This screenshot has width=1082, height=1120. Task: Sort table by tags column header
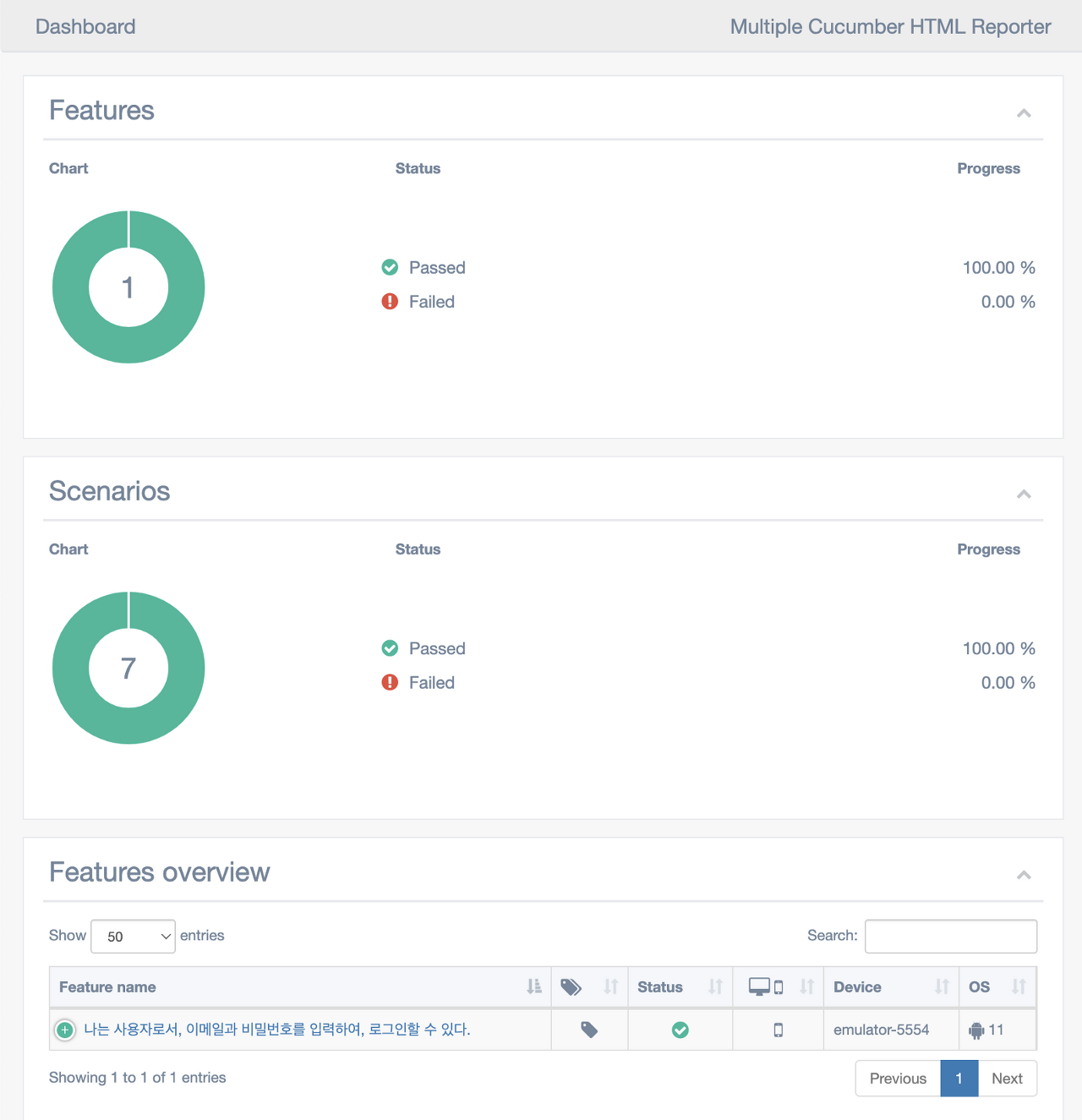(x=589, y=986)
